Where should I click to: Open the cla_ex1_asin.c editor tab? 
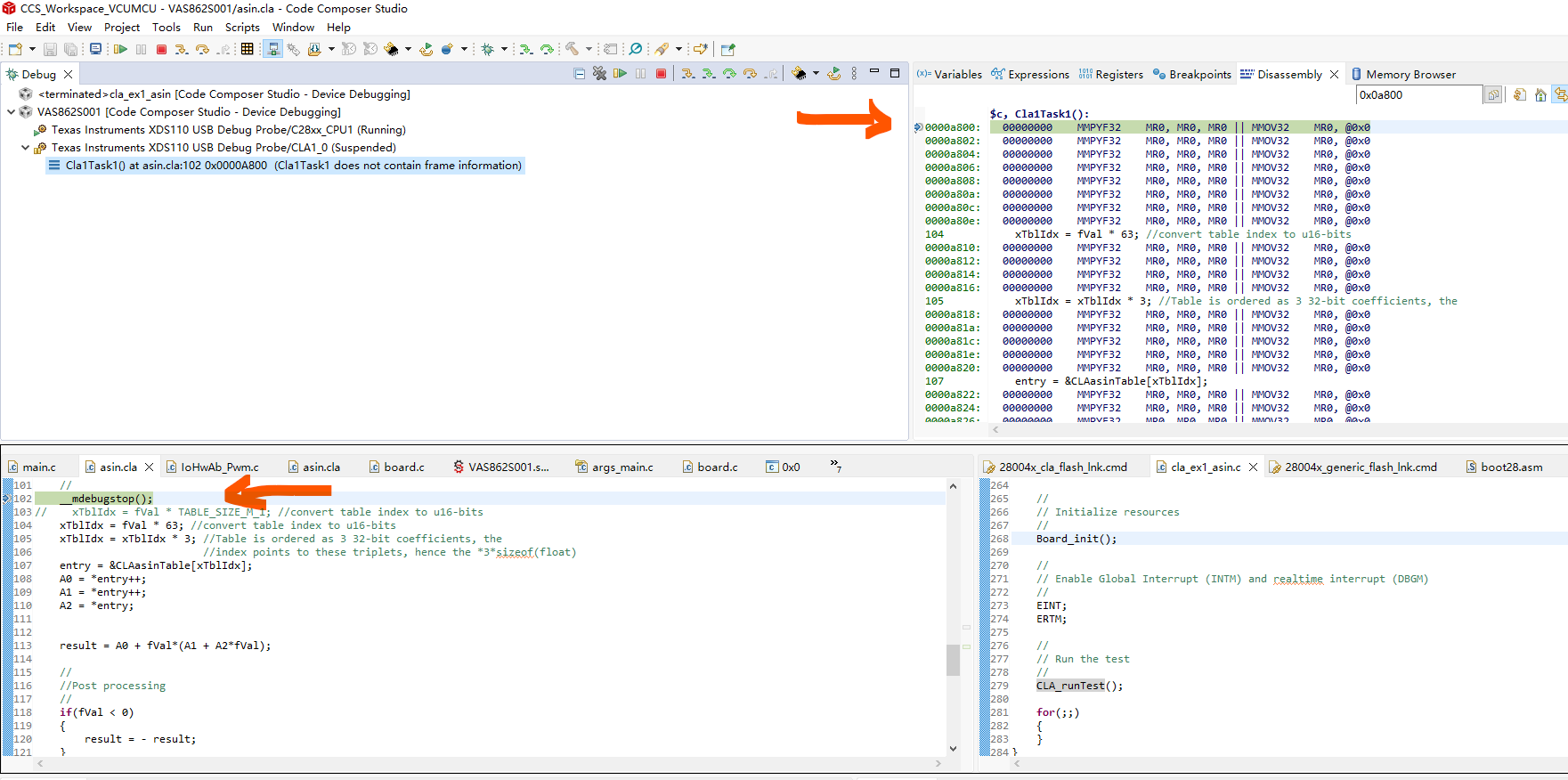point(1205,467)
